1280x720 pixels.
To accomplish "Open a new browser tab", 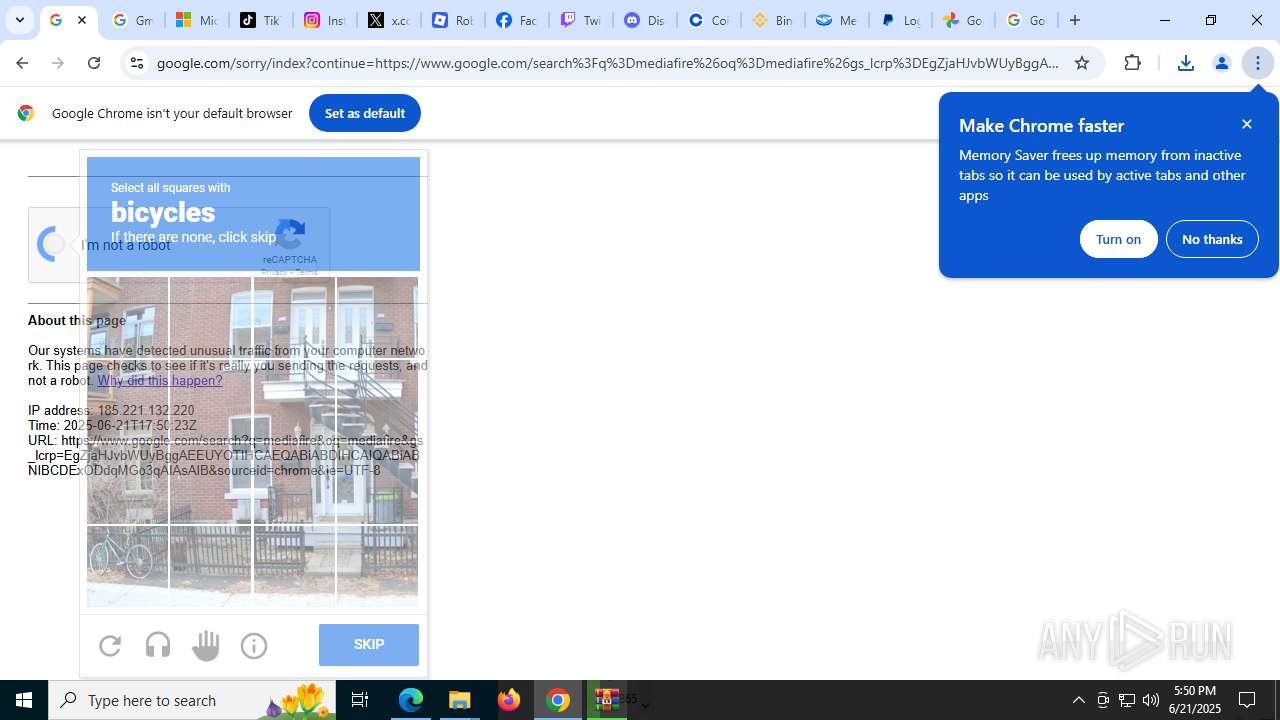I will coord(1075,20).
